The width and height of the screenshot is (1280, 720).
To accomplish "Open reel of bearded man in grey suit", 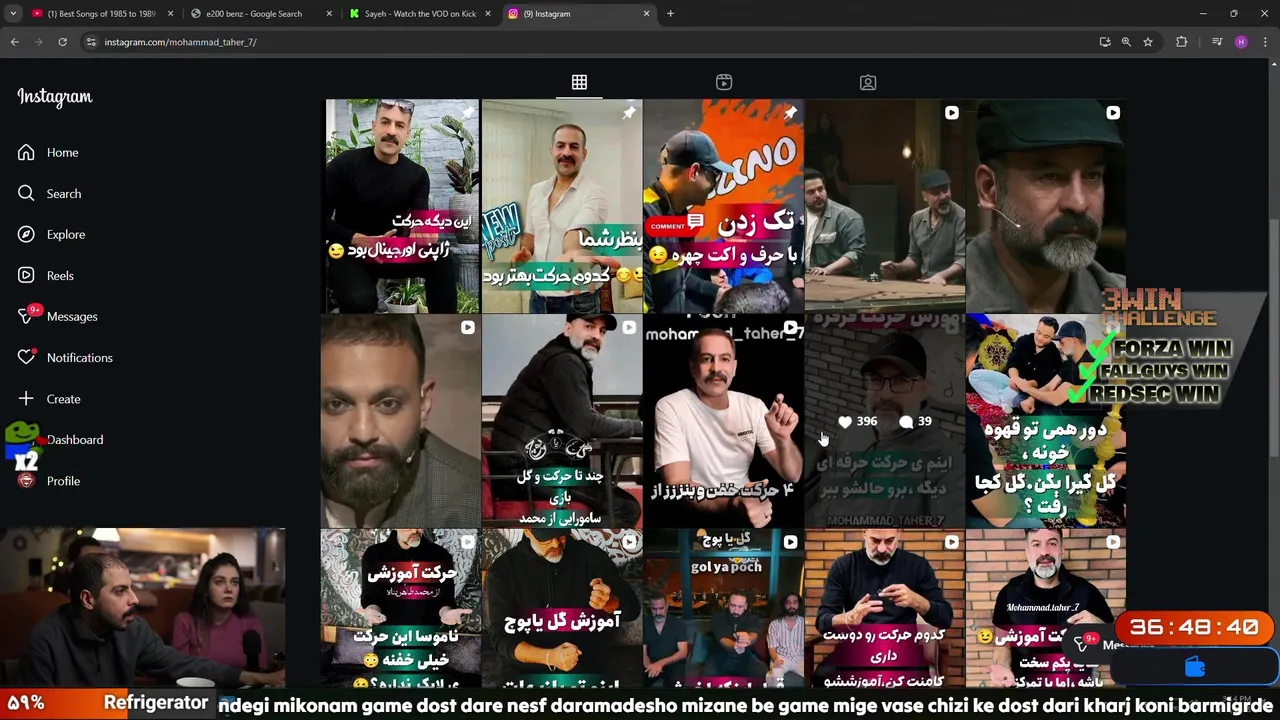I will tap(400, 421).
